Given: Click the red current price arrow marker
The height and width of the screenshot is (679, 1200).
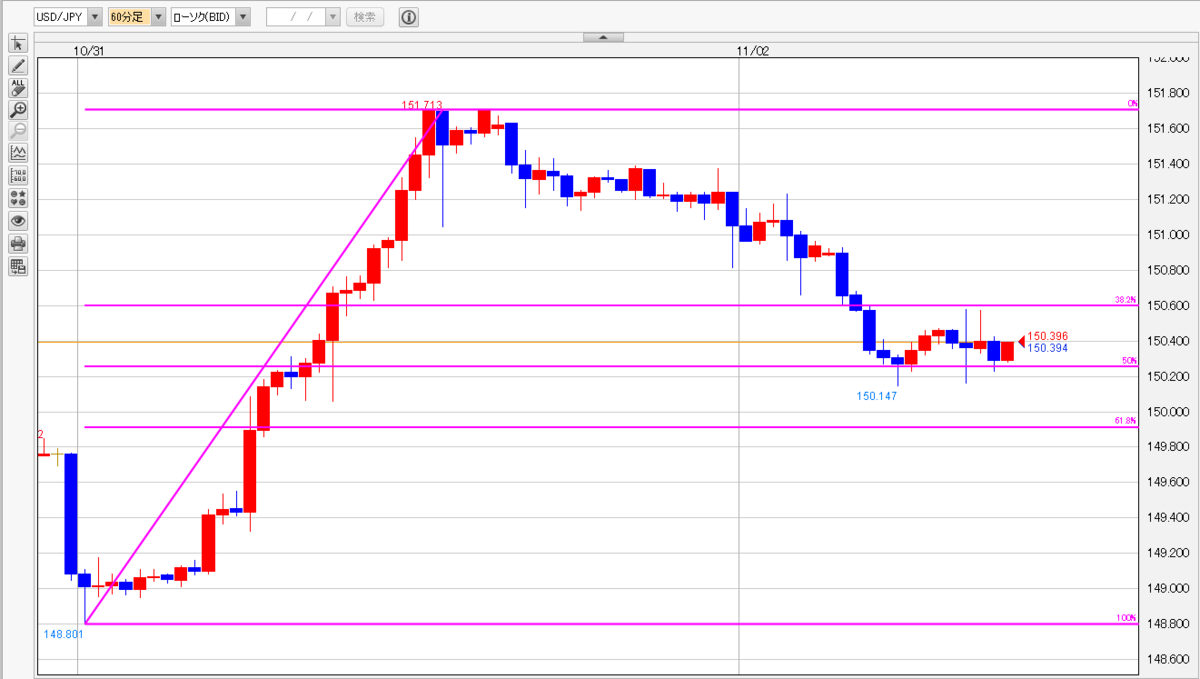Looking at the screenshot, I should pos(1021,340).
